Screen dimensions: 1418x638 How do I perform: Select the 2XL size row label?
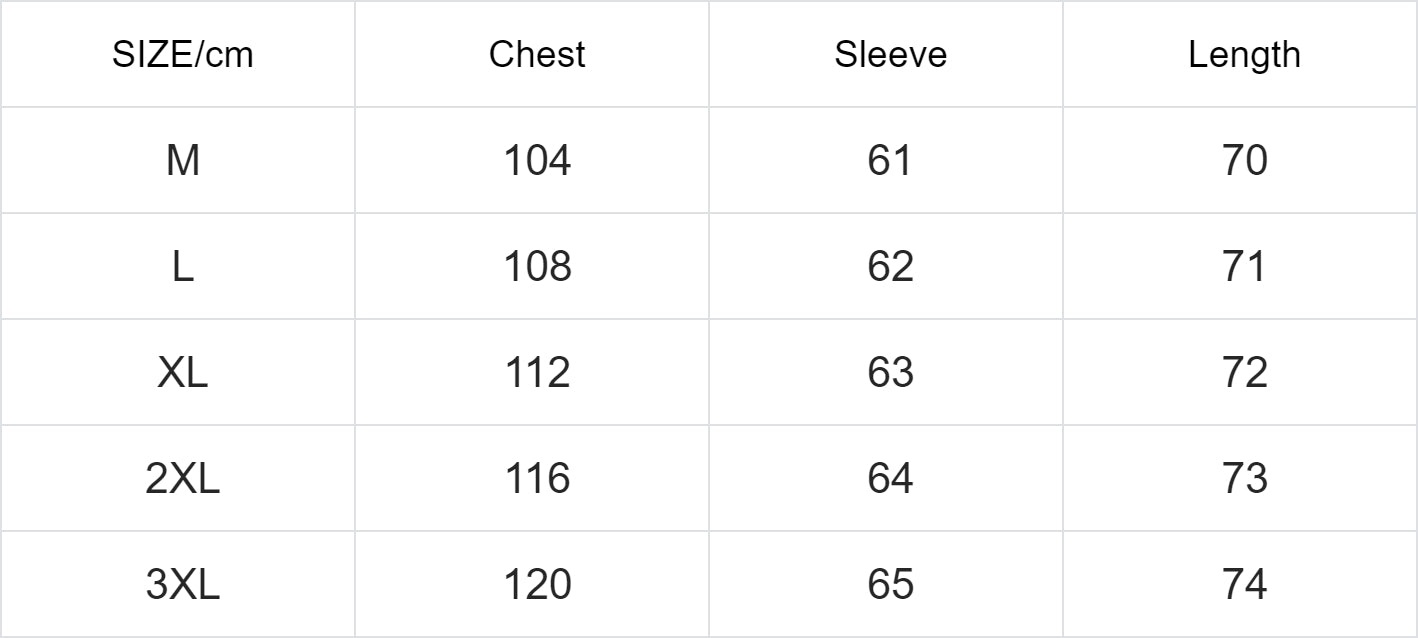pyautogui.click(x=182, y=478)
